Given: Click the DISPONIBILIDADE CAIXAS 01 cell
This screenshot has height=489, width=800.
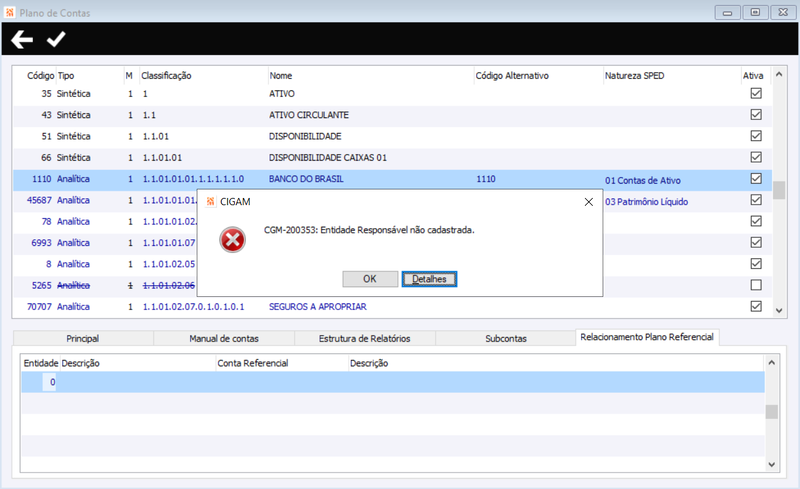Looking at the screenshot, I should point(328,157).
